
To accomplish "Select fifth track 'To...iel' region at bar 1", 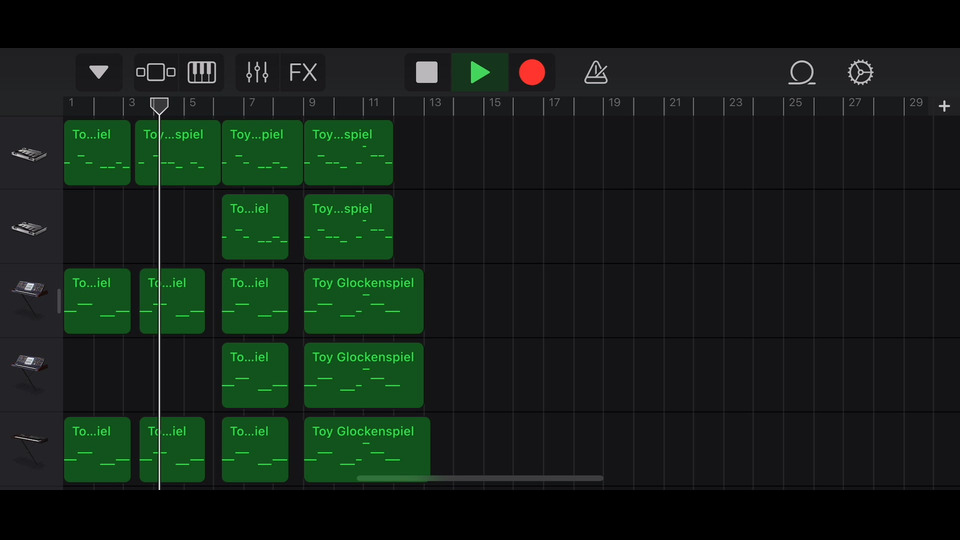I will pos(97,449).
